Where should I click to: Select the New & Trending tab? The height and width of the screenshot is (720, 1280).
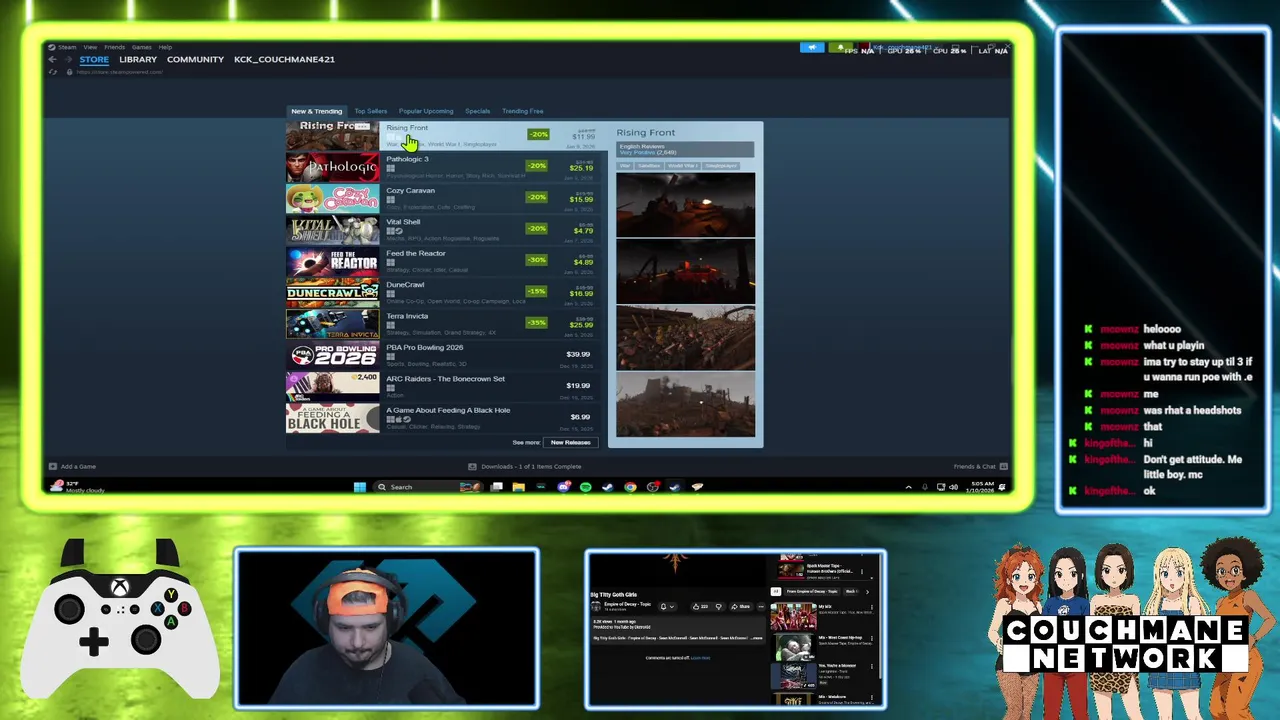(x=317, y=111)
